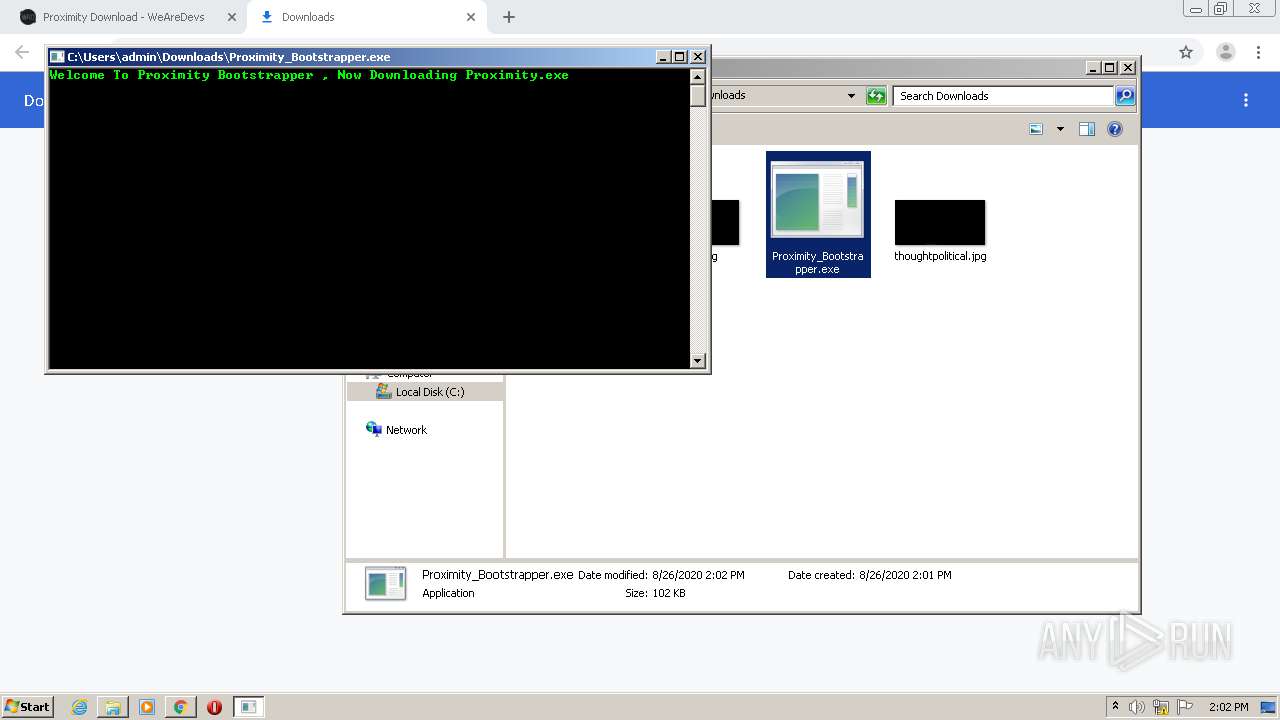Switch to Chrome via taskbar icon
The width and height of the screenshot is (1280, 720).
[180, 707]
